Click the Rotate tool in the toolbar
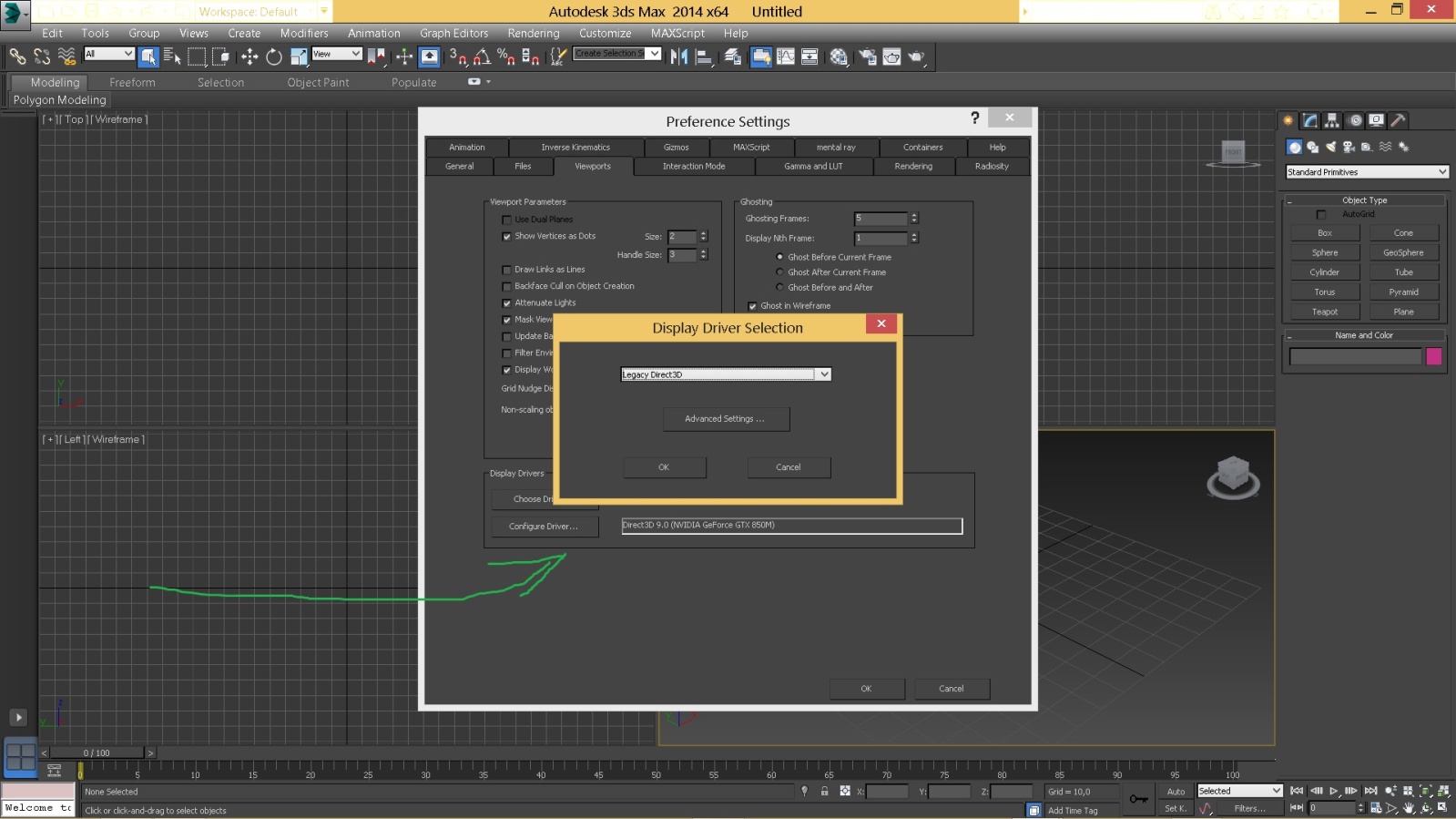Viewport: 1456px width, 819px height. pyautogui.click(x=273, y=57)
